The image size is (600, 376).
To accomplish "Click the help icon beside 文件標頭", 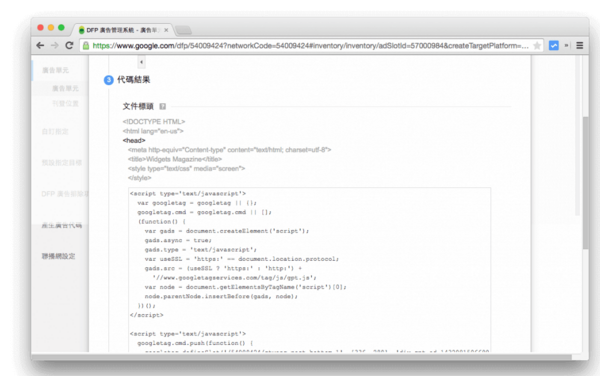I will (x=163, y=106).
